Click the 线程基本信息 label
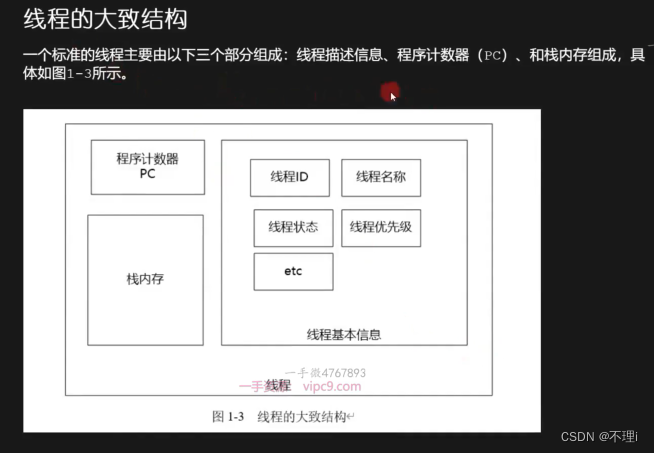The image size is (654, 453). click(344, 335)
